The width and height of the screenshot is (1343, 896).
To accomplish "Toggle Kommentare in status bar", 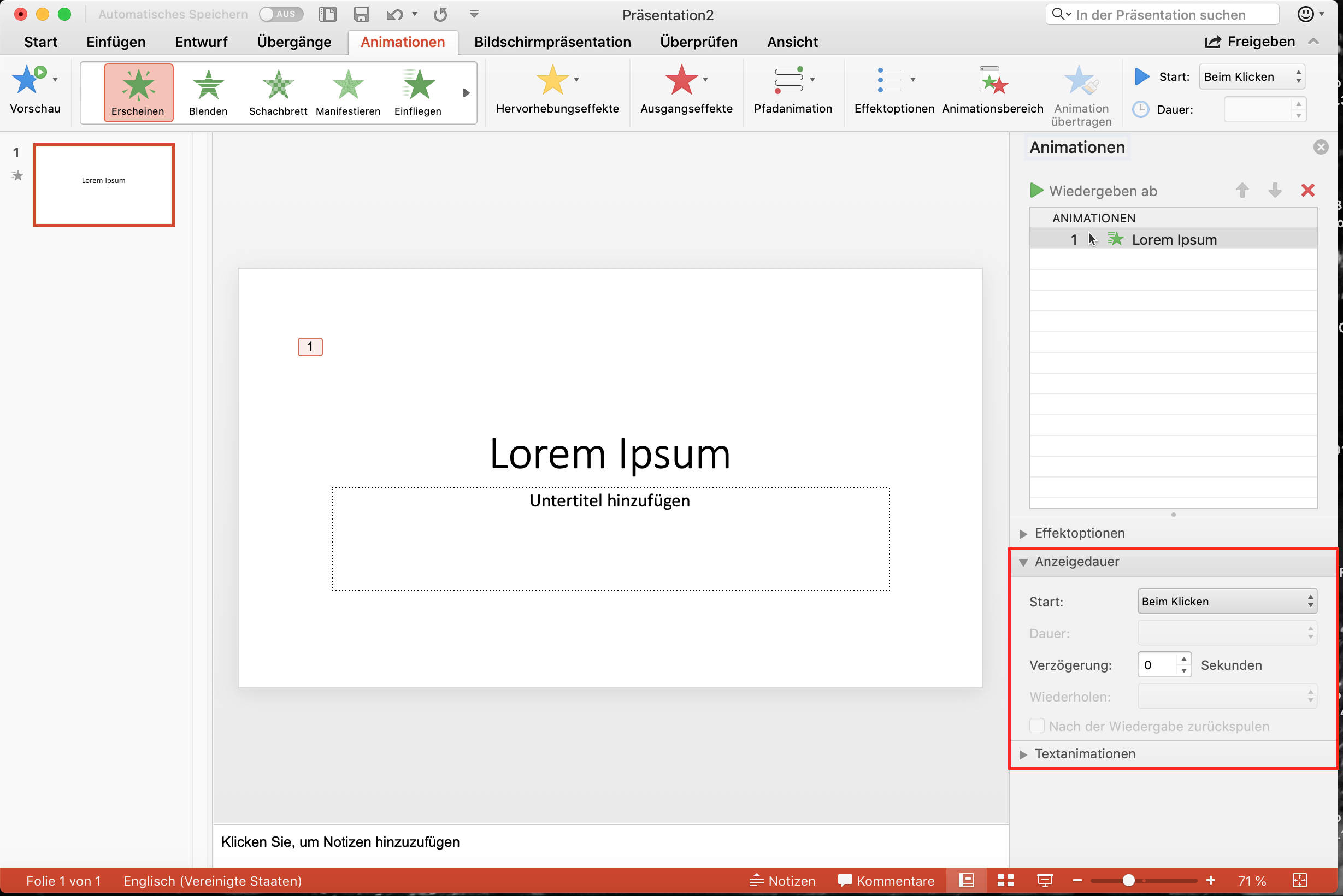I will click(886, 881).
